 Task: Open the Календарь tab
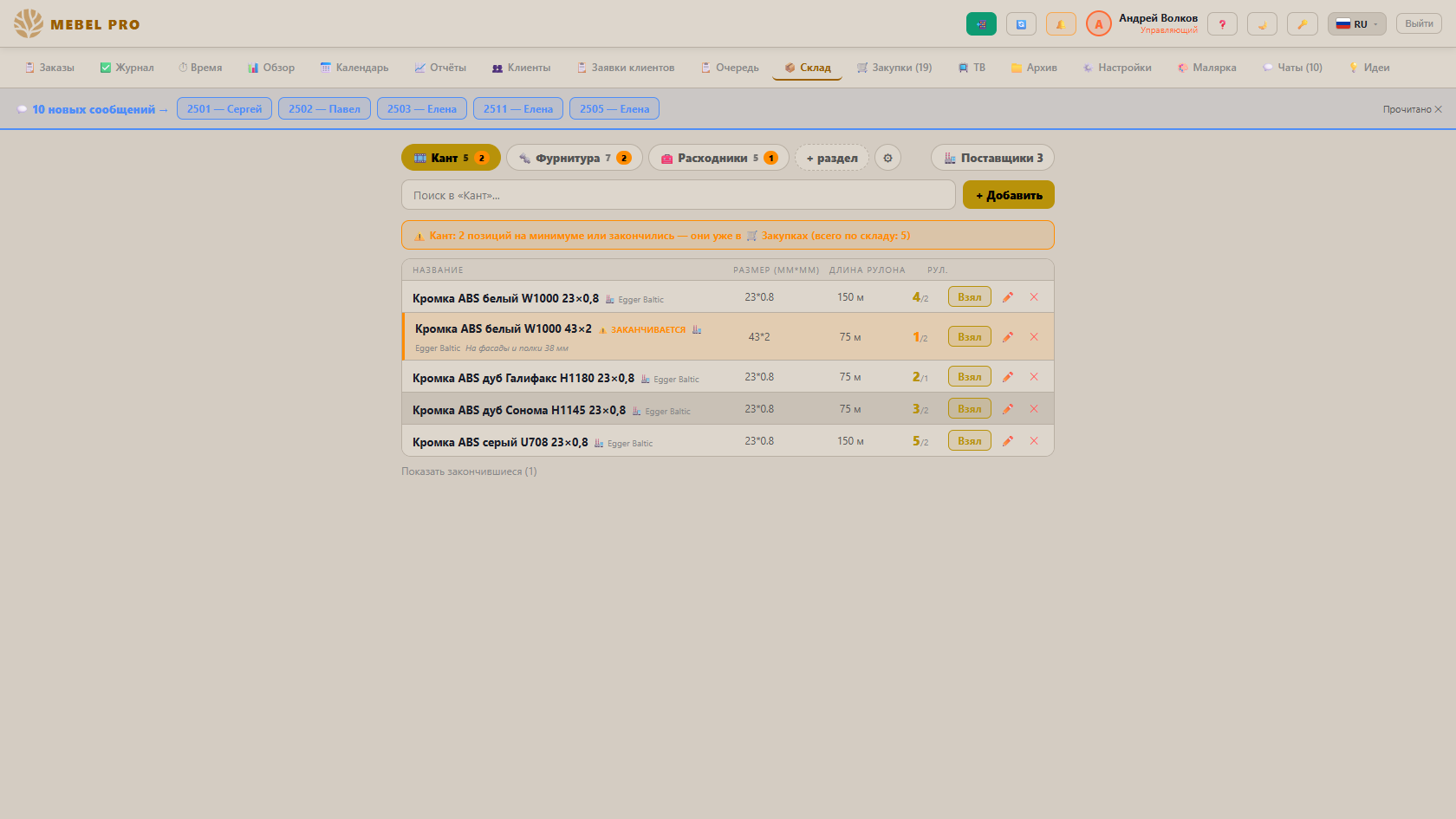tap(354, 68)
